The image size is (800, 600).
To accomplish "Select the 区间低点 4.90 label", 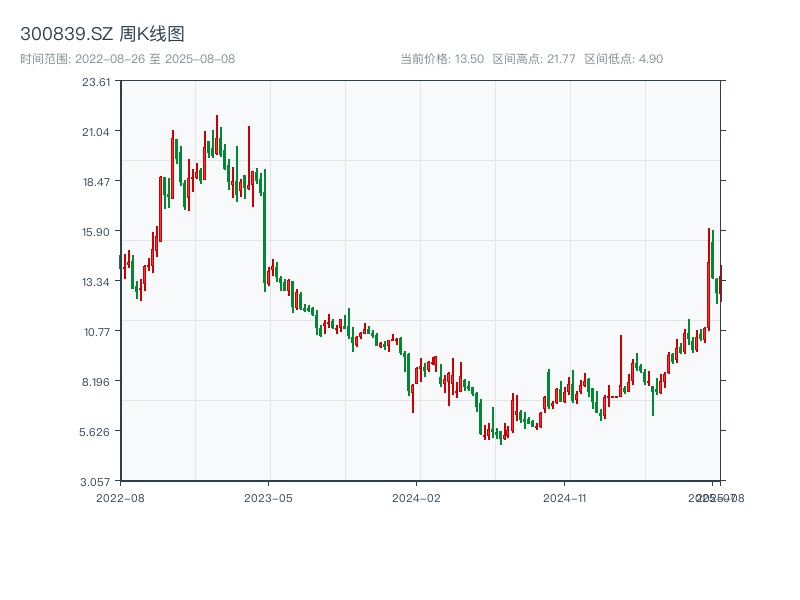I will [623, 59].
